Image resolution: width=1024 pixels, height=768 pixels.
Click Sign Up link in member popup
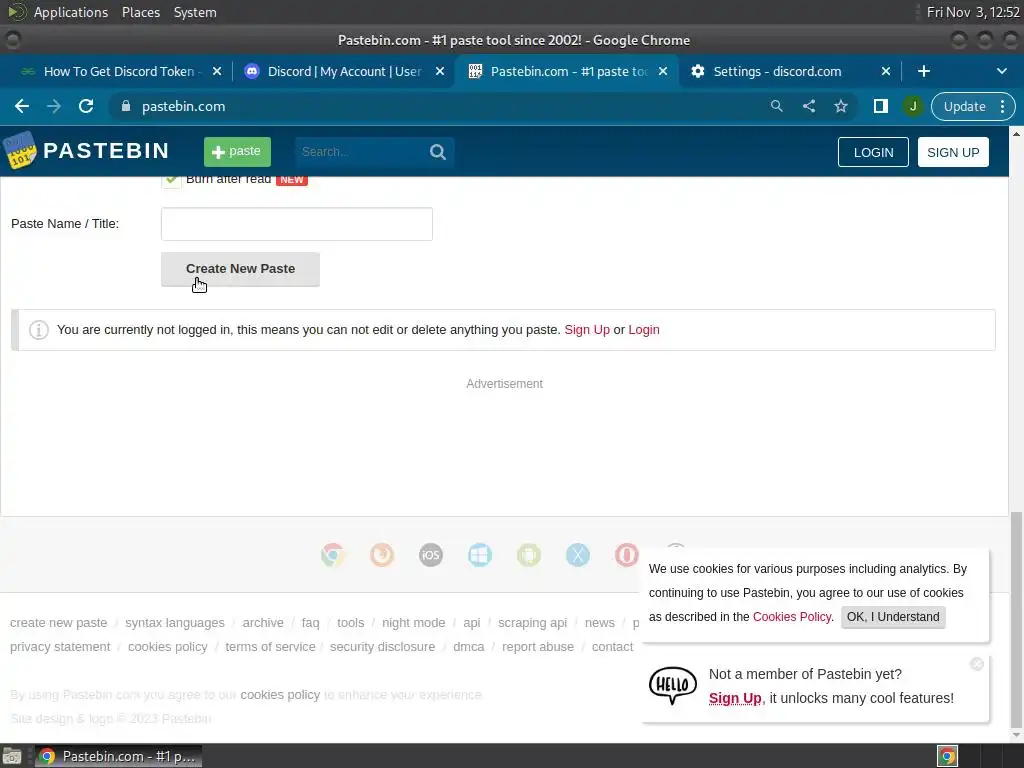point(735,698)
